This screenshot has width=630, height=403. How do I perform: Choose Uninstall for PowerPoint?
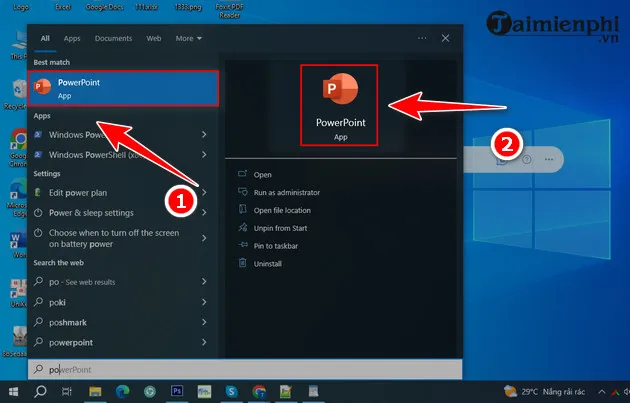pos(268,264)
